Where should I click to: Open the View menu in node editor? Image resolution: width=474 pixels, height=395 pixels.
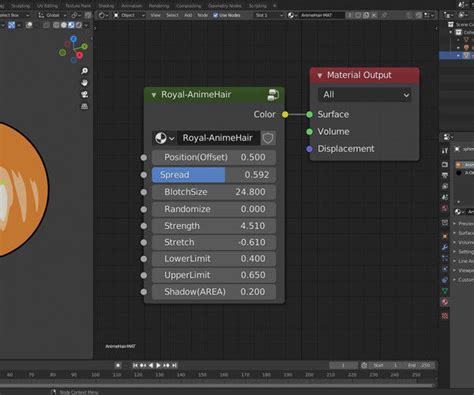[155, 15]
